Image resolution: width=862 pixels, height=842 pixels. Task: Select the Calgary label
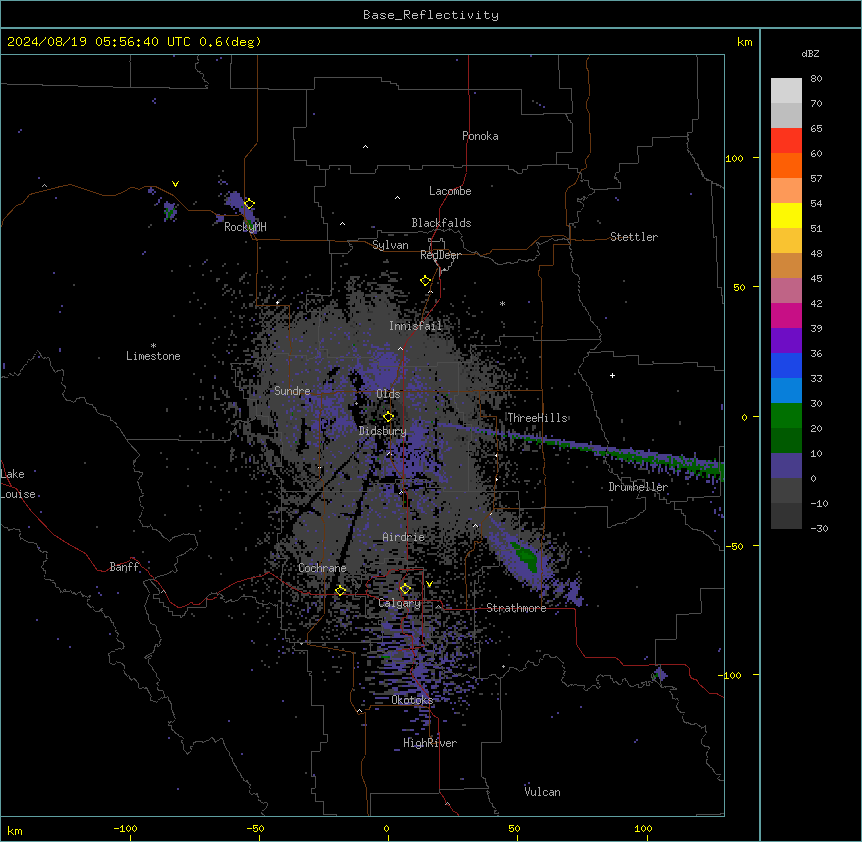tap(400, 603)
